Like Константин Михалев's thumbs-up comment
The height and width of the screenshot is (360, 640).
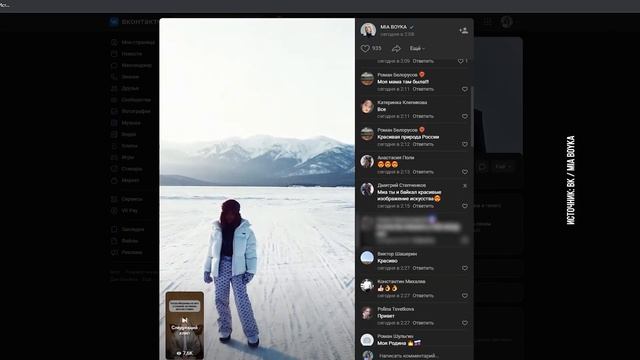click(464, 296)
